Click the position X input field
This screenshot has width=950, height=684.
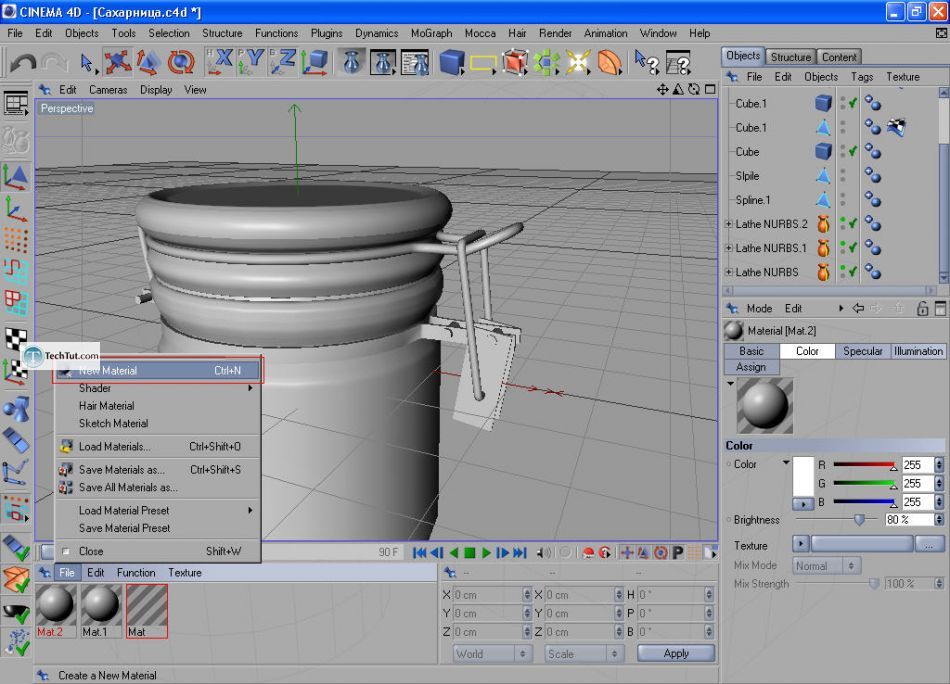[x=491, y=595]
